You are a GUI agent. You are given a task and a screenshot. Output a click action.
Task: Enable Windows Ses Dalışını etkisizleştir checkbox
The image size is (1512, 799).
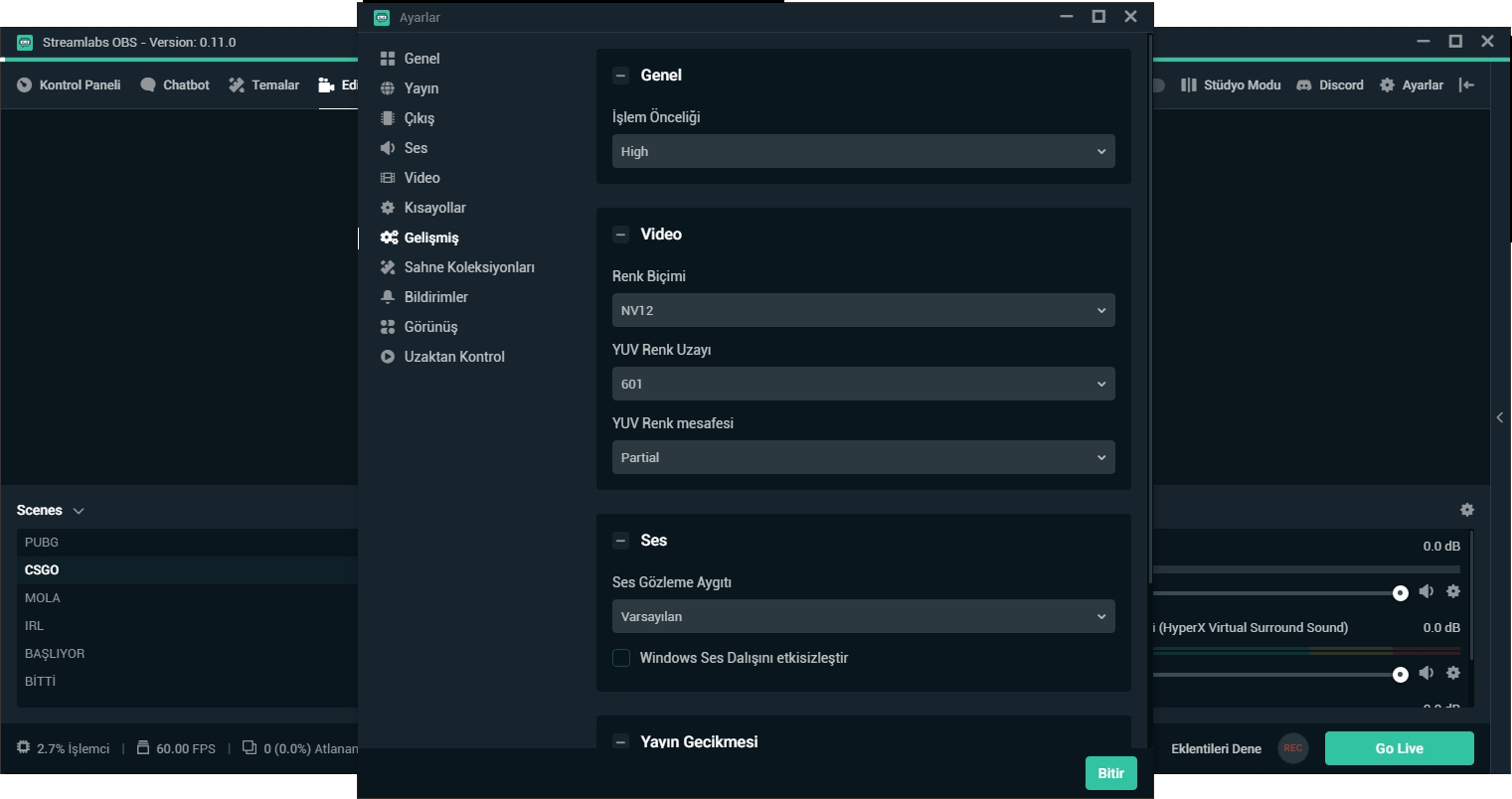click(x=621, y=658)
